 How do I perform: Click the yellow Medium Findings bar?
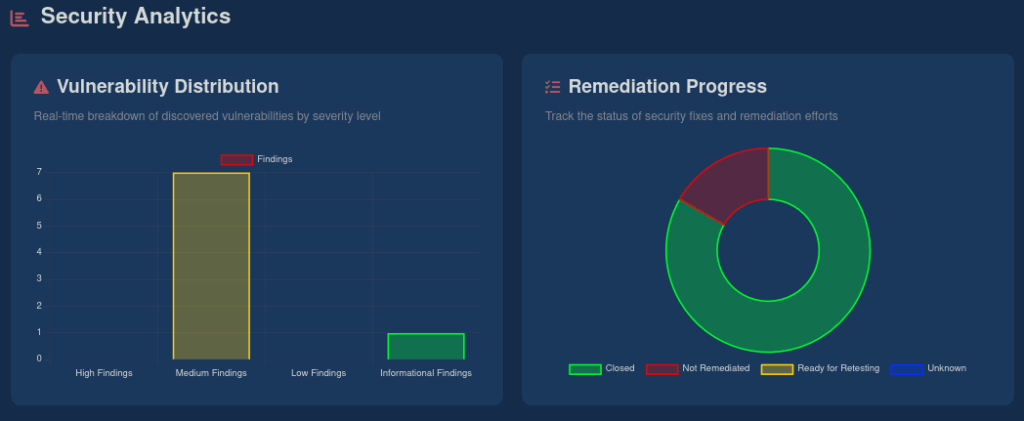click(x=211, y=266)
